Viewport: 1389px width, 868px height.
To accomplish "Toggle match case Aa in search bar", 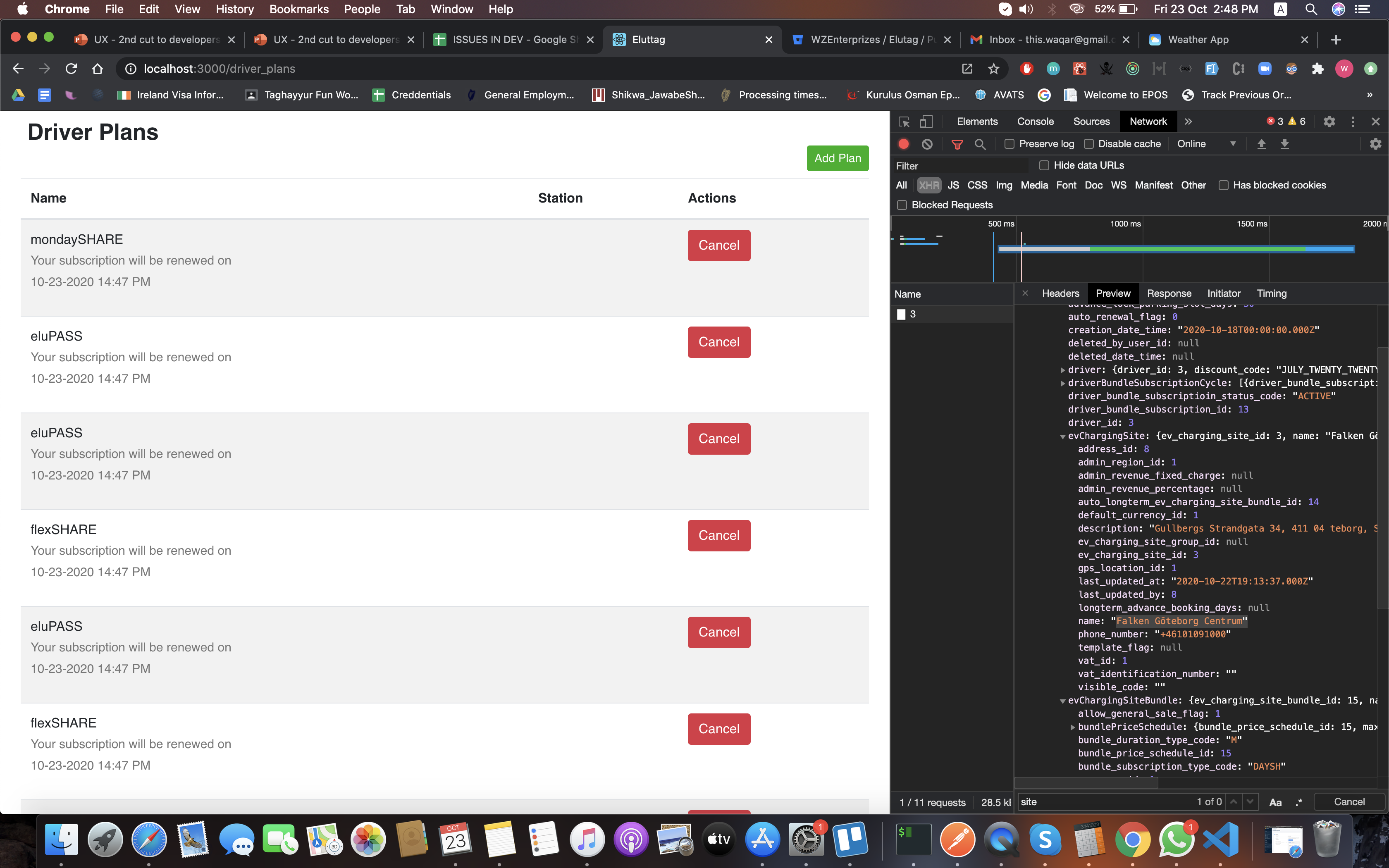I will click(x=1275, y=803).
